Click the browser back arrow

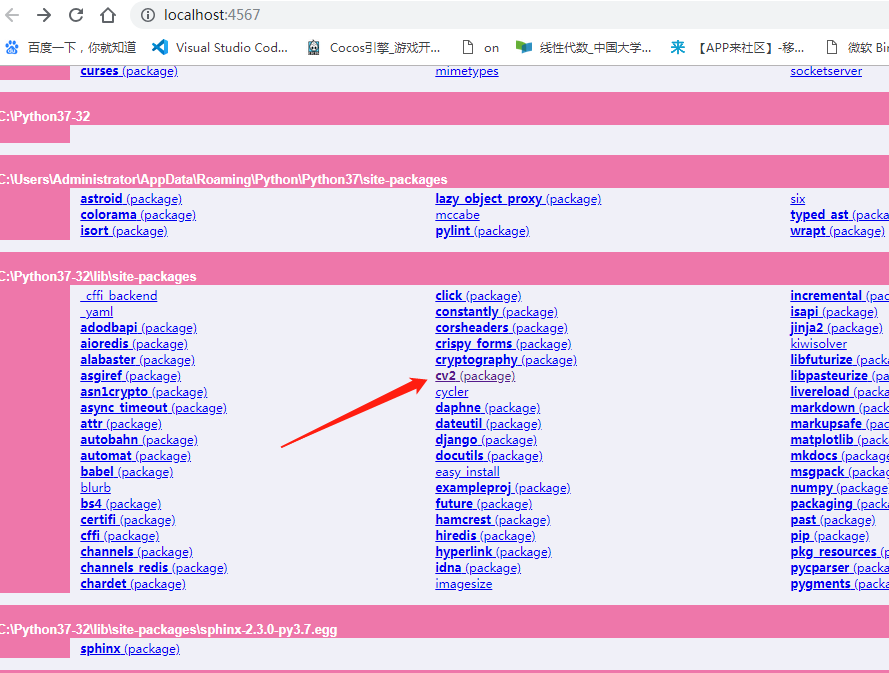tap(12, 15)
